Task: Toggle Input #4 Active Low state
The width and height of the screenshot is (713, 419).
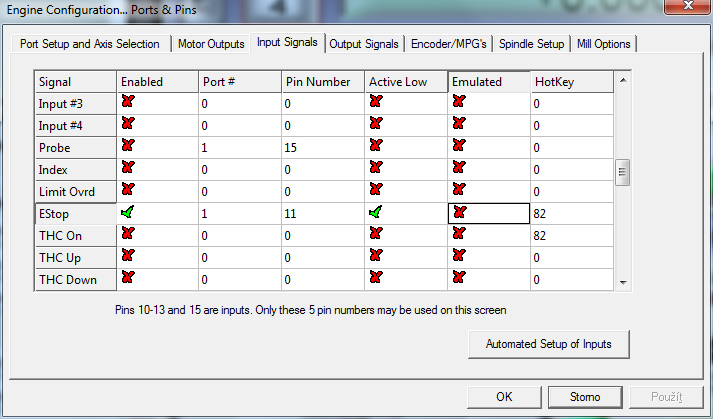Action: pyautogui.click(x=376, y=124)
